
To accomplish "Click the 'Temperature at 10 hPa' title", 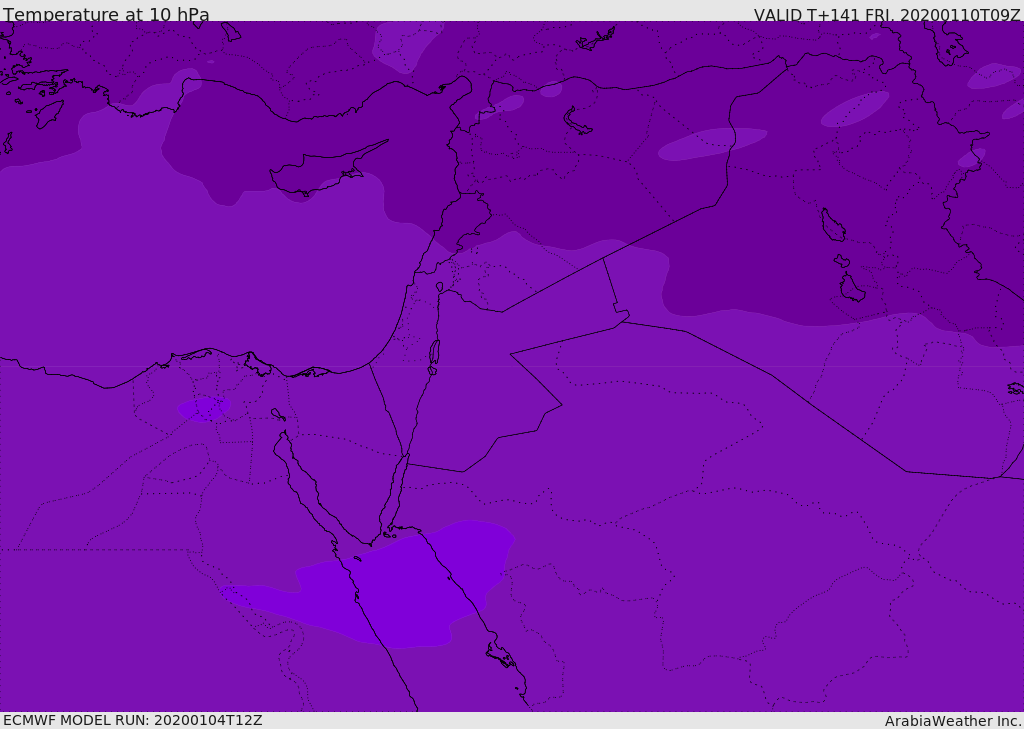I will (106, 14).
